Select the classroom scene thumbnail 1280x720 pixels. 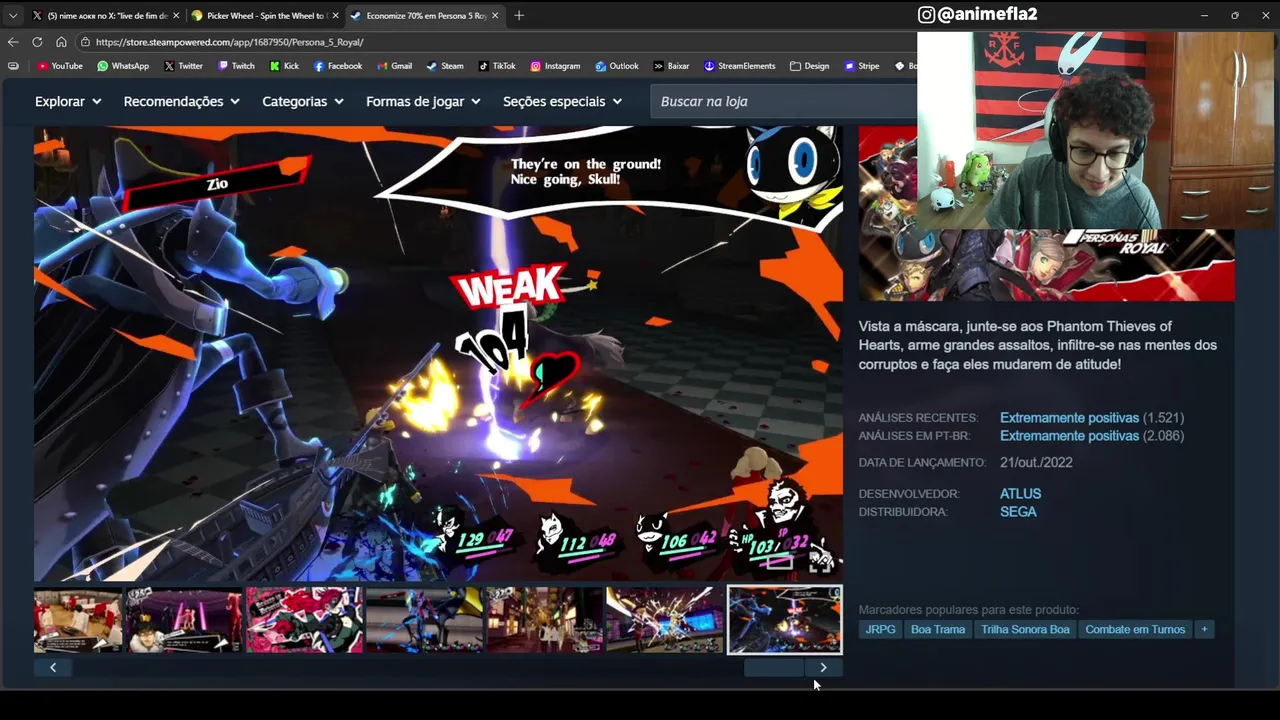coord(78,620)
